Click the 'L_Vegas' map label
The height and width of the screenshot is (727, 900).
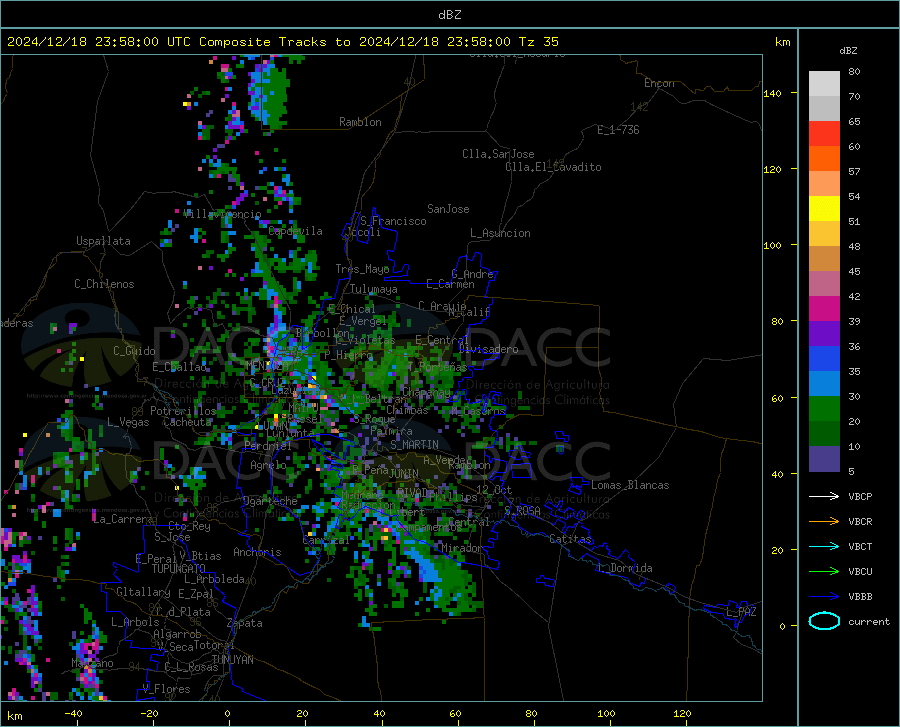(128, 422)
